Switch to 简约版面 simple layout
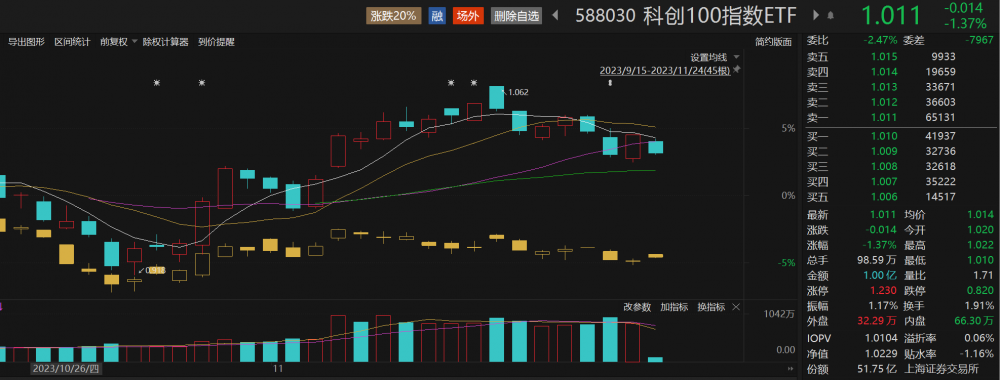 (x=774, y=42)
